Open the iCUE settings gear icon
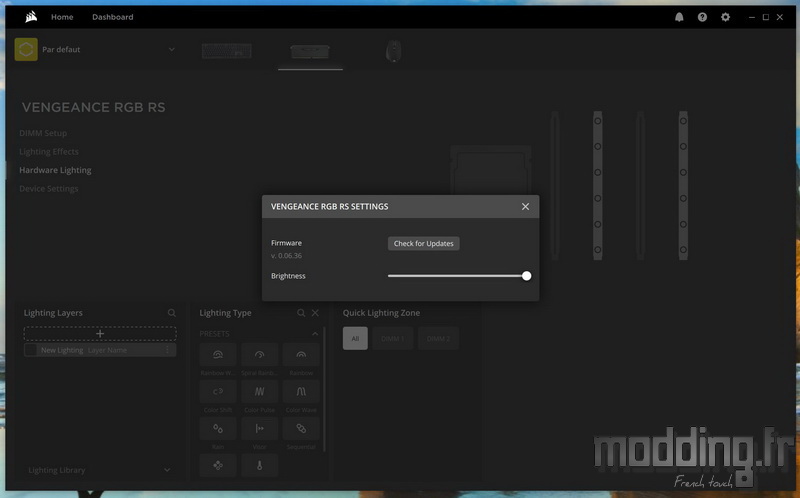Viewport: 800px width, 498px height. tap(726, 17)
